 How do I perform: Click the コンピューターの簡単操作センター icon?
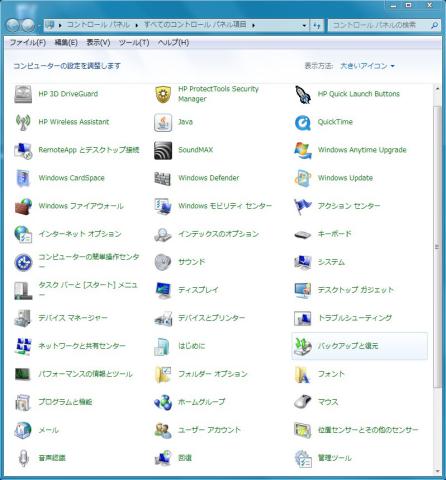pos(23,262)
